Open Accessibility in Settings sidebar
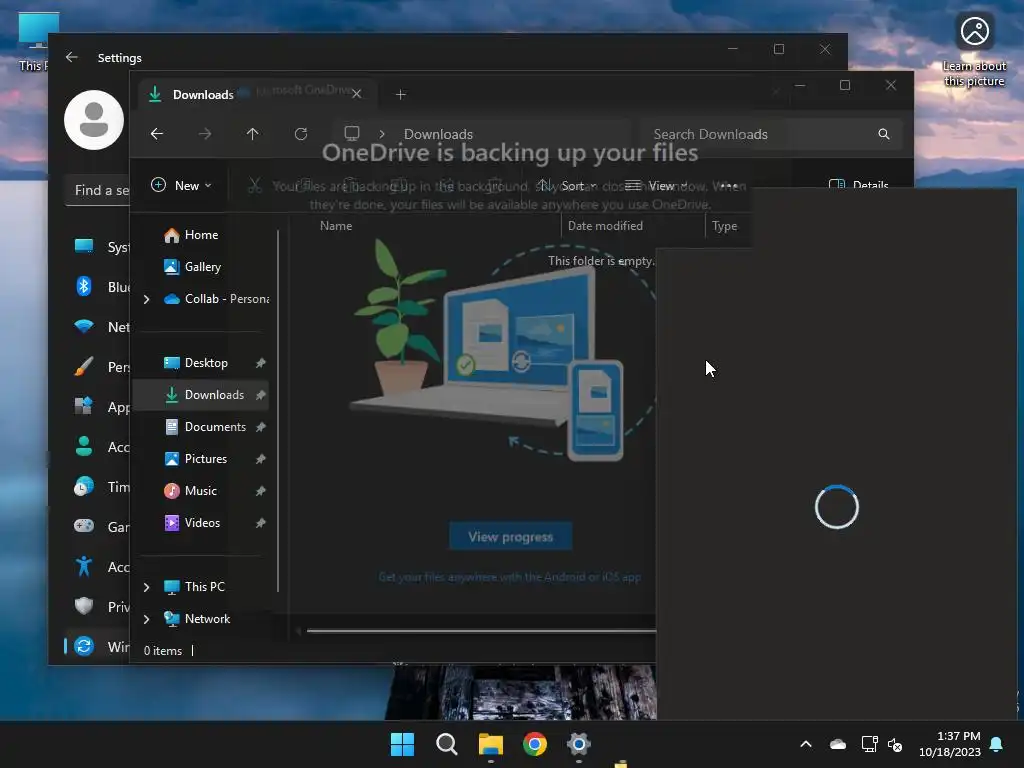 [101, 566]
